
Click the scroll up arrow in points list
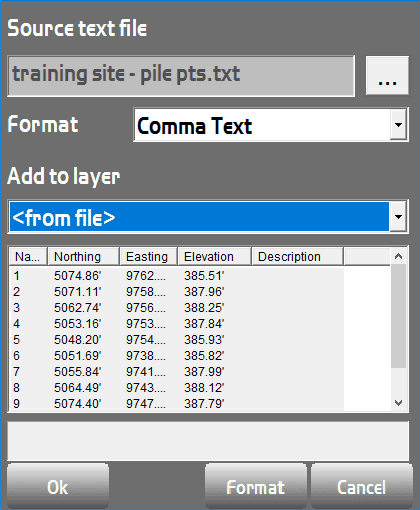click(x=398, y=256)
